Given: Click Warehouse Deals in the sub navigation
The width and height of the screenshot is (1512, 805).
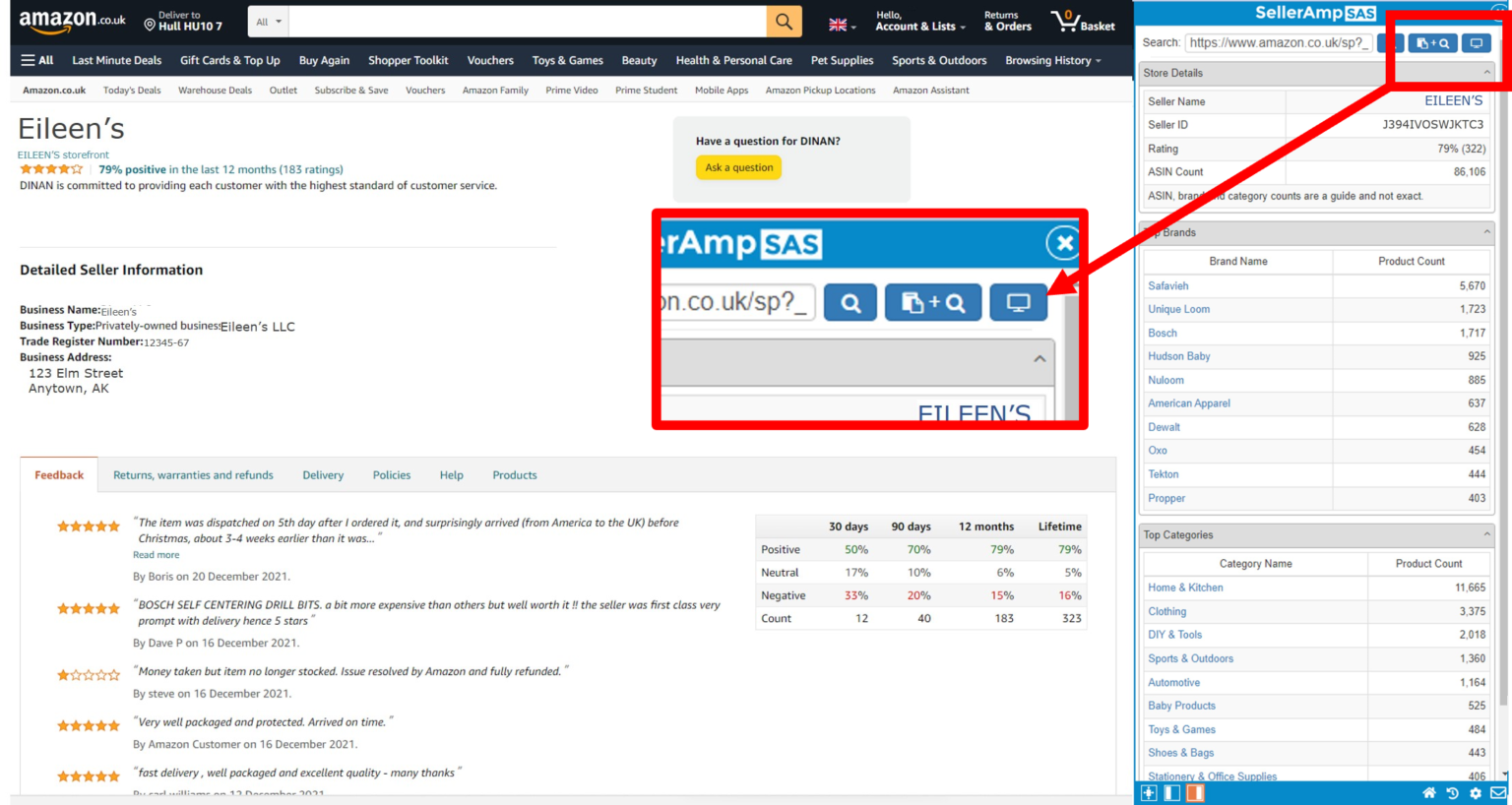Looking at the screenshot, I should (215, 90).
